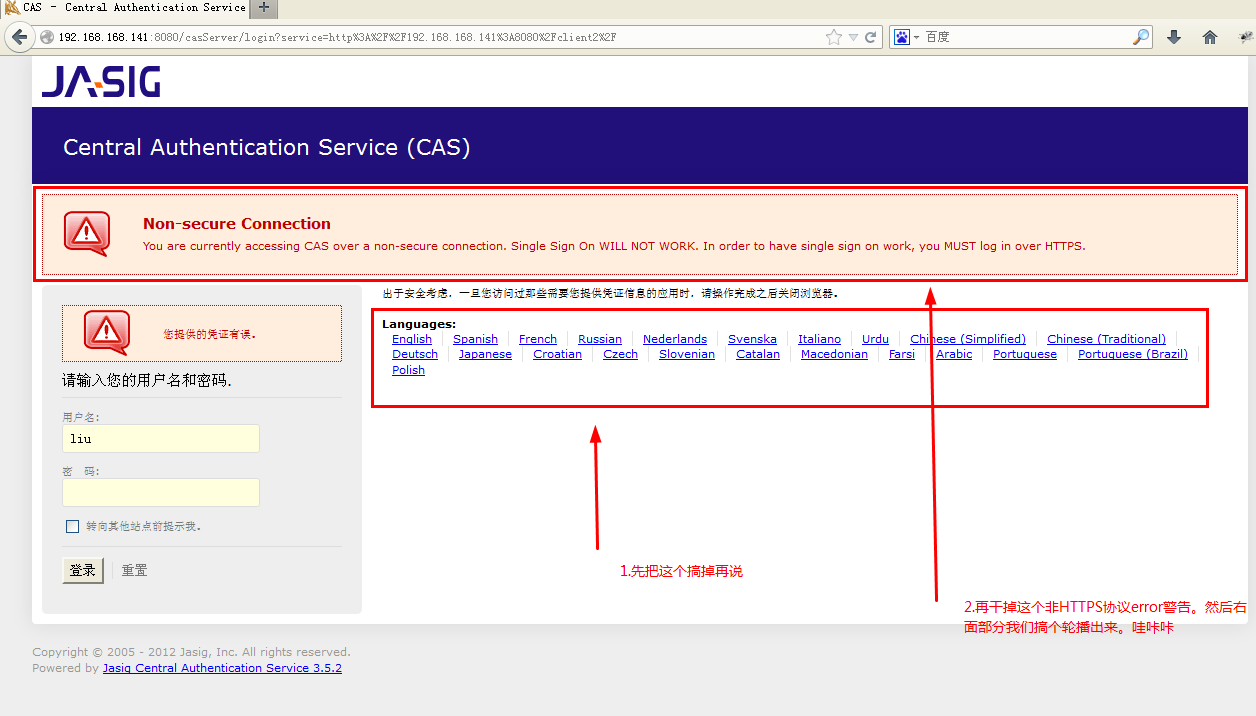Click the Non-secure Connection heading text
The width and height of the screenshot is (1256, 716).
[237, 224]
